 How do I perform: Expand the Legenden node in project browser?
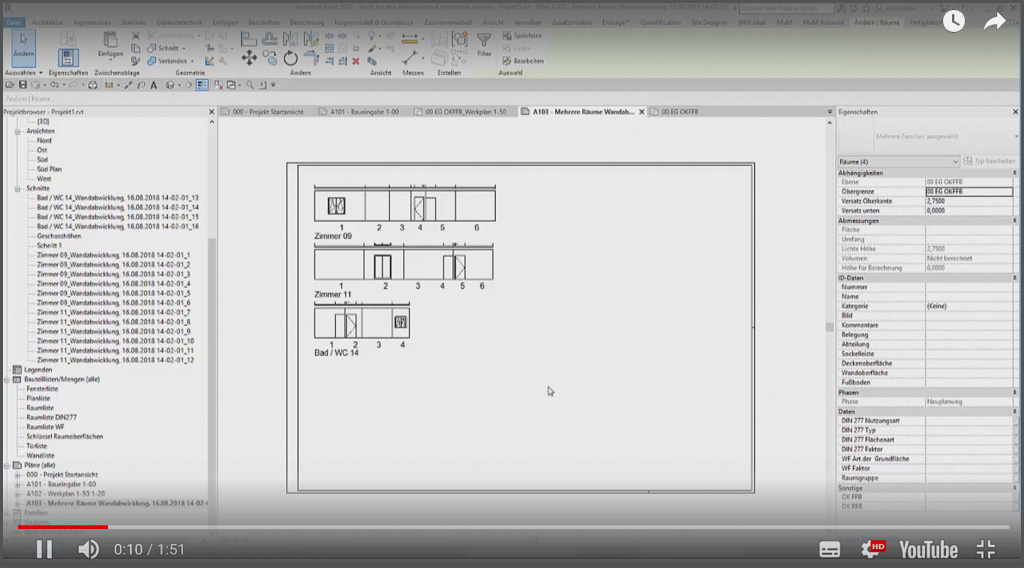[x=9, y=369]
